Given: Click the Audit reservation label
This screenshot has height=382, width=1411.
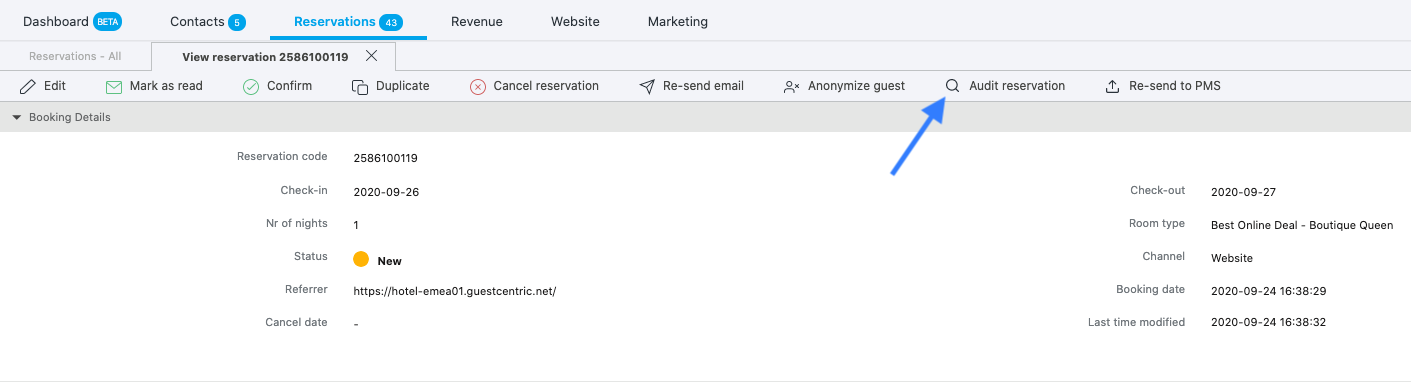Looking at the screenshot, I should pos(1017,86).
